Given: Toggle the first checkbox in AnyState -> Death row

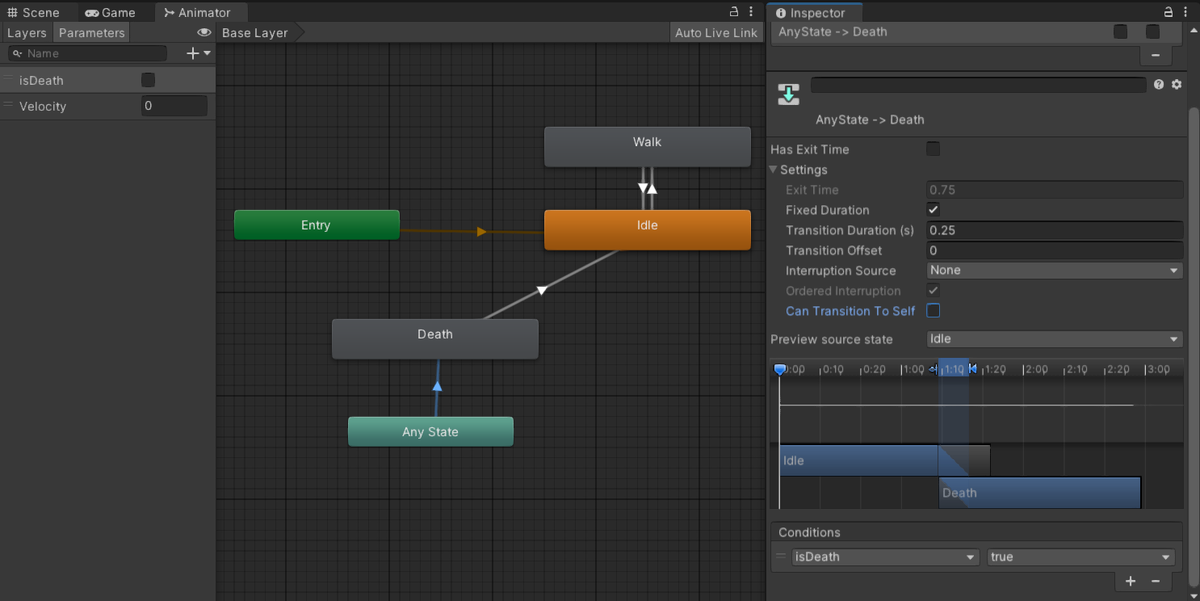Looking at the screenshot, I should (x=1121, y=32).
